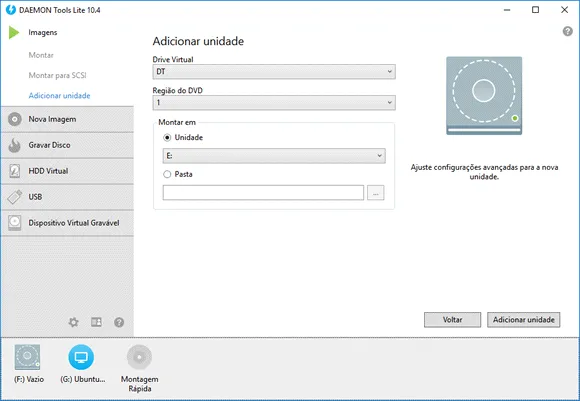Click the (F:) Vazio label text
The image size is (580, 401).
[29, 380]
